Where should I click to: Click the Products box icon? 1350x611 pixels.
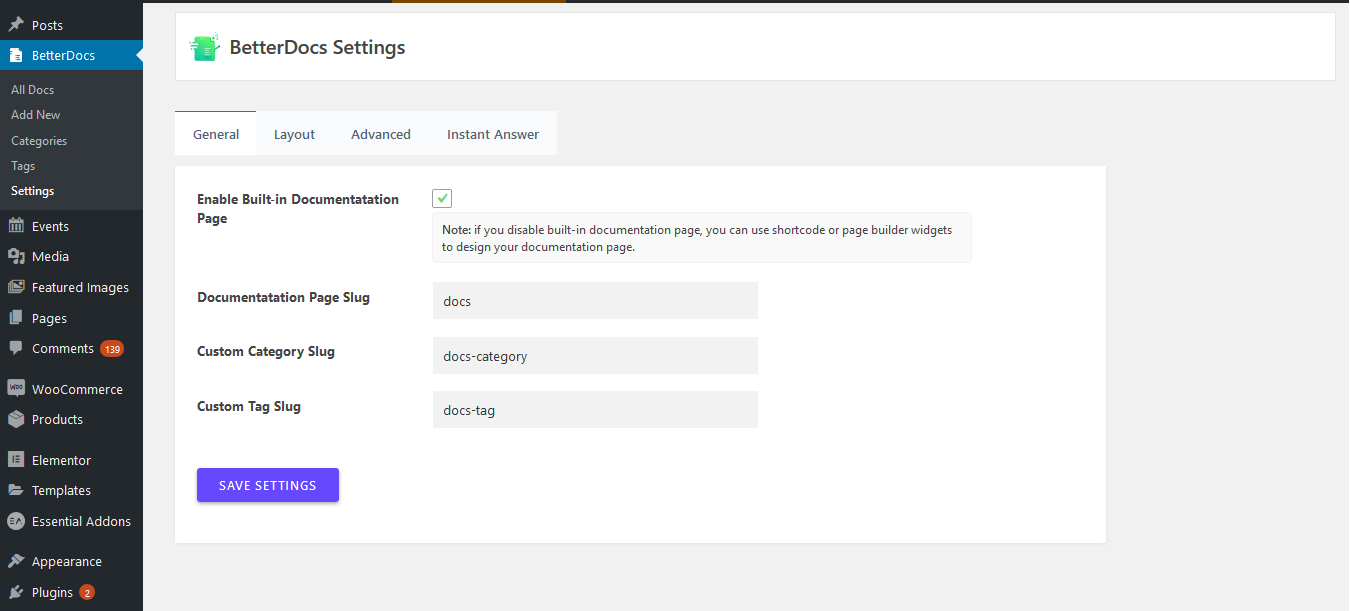[x=16, y=419]
